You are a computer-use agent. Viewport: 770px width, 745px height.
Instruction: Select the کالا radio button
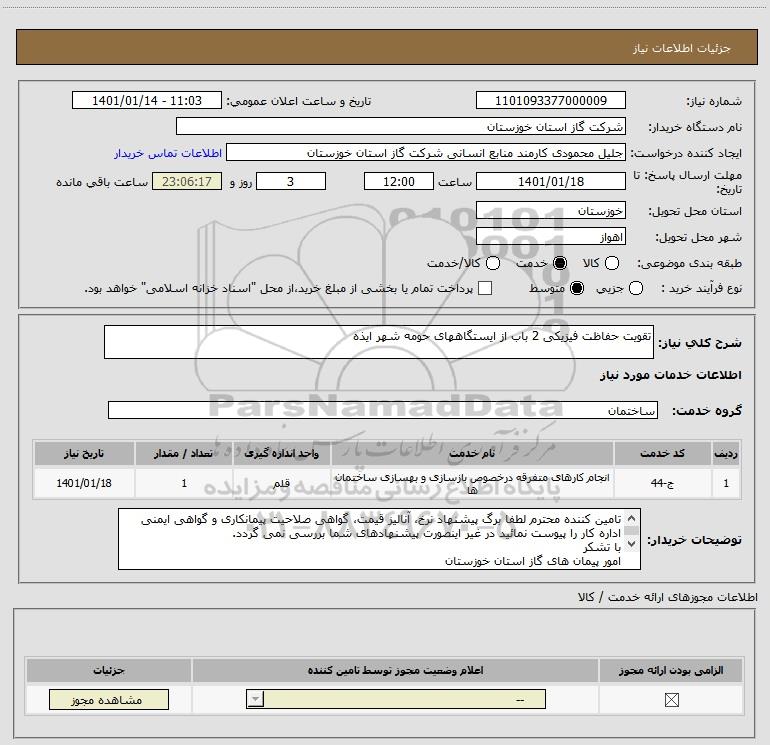611,263
